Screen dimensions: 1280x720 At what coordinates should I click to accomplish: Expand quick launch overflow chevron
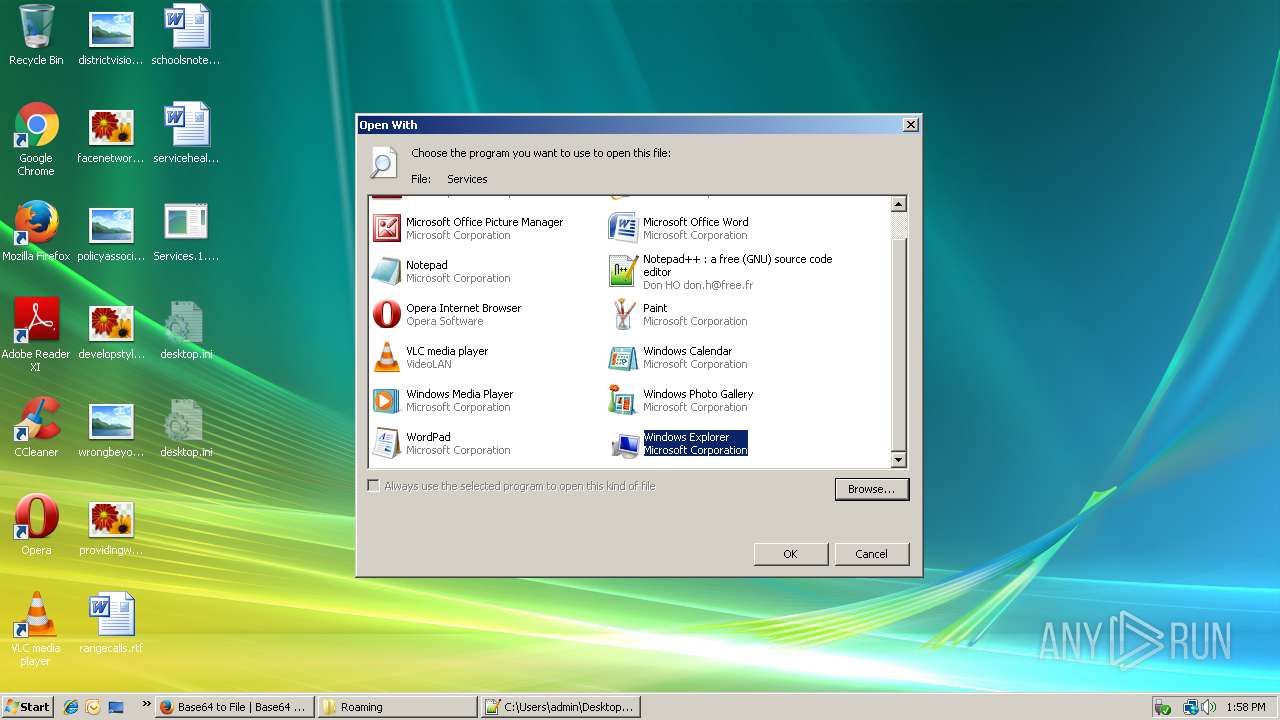147,704
